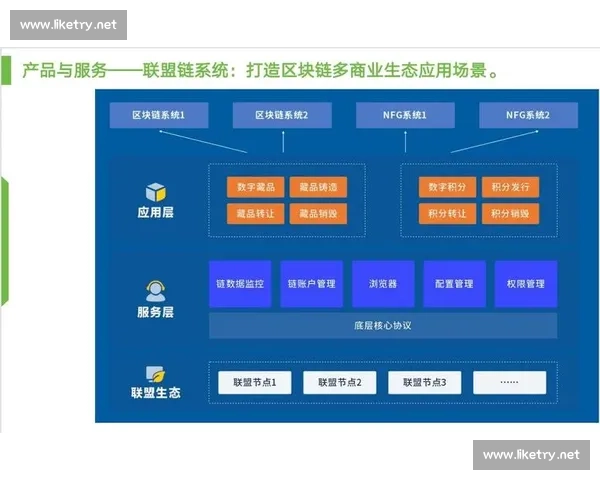Select the 区块链系统2 box
This screenshot has width=600, height=480.
tap(281, 116)
